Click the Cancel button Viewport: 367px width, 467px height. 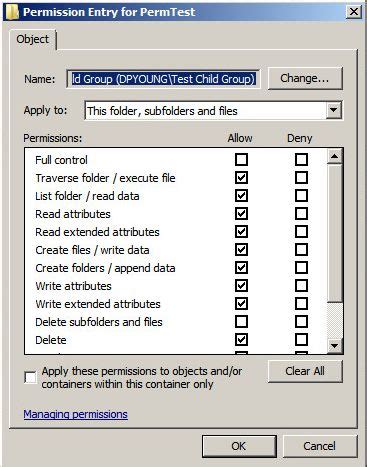pyautogui.click(x=319, y=446)
